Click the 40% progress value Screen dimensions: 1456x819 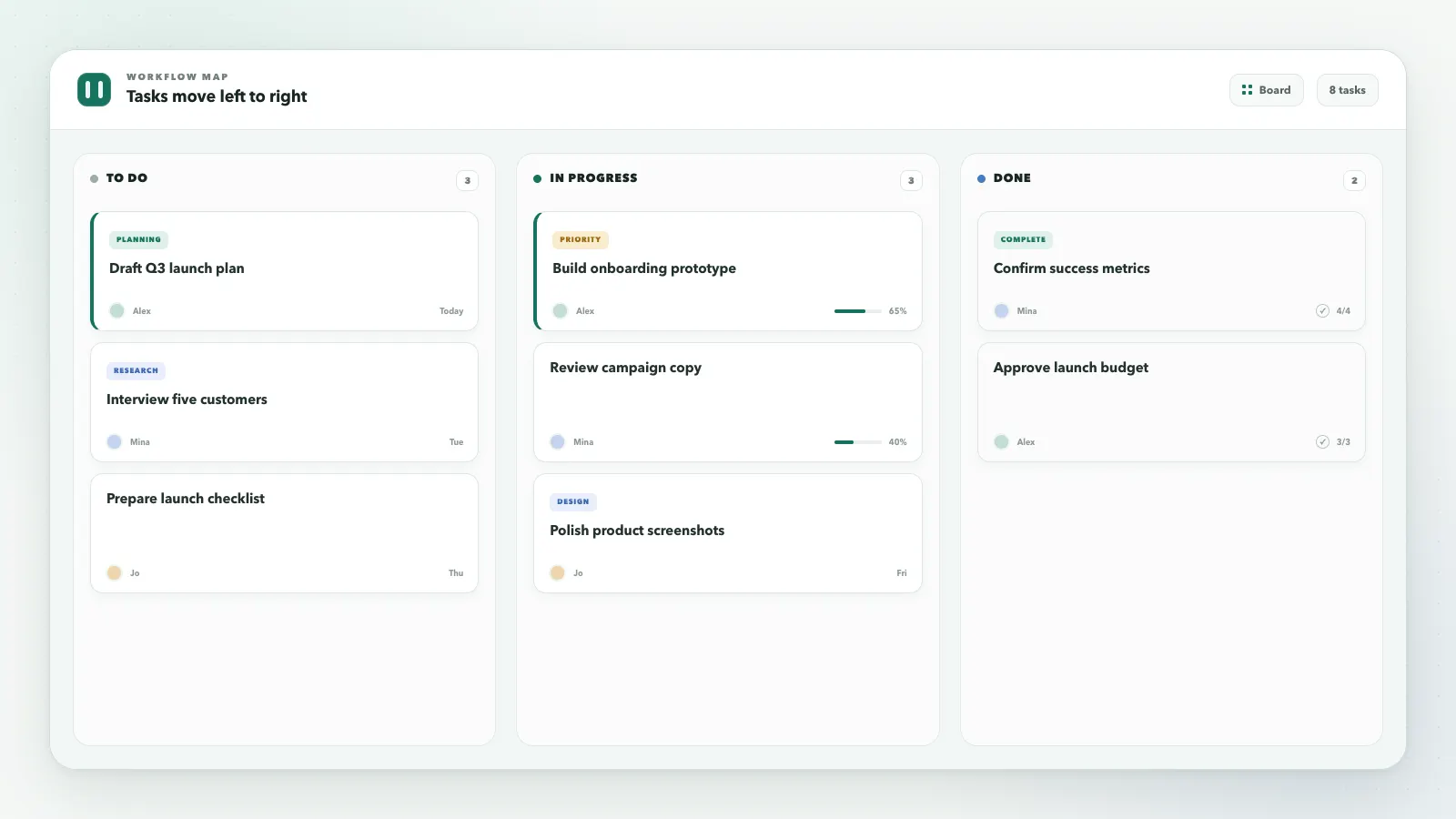(897, 442)
